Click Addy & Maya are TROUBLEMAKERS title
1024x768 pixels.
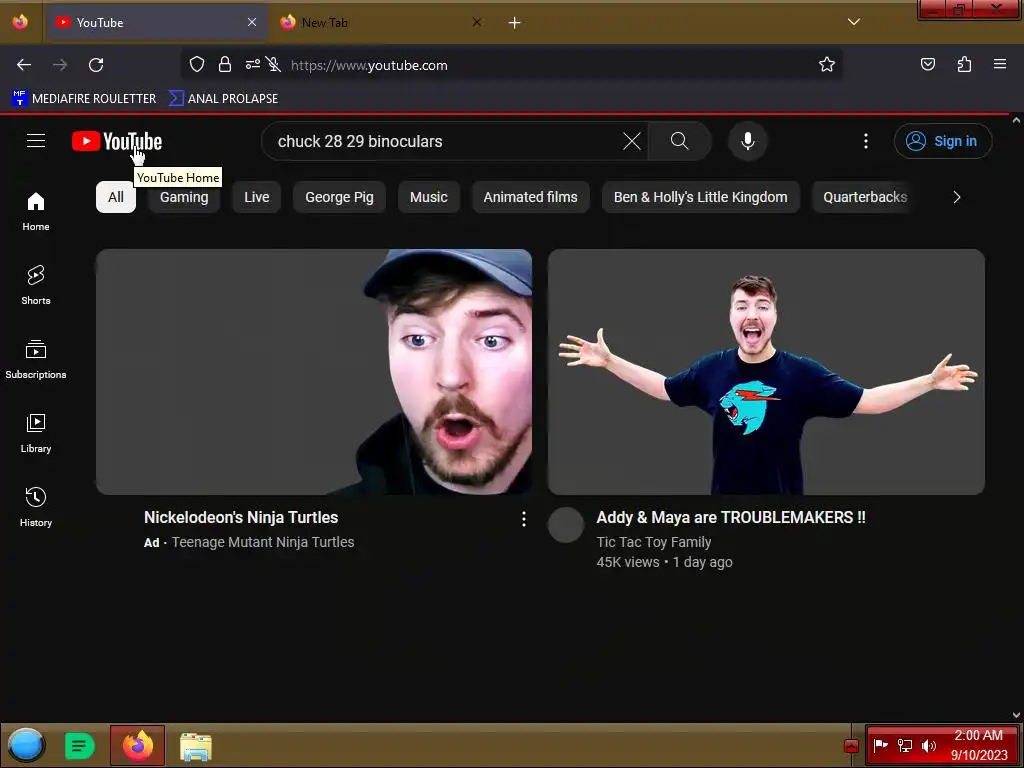[731, 517]
